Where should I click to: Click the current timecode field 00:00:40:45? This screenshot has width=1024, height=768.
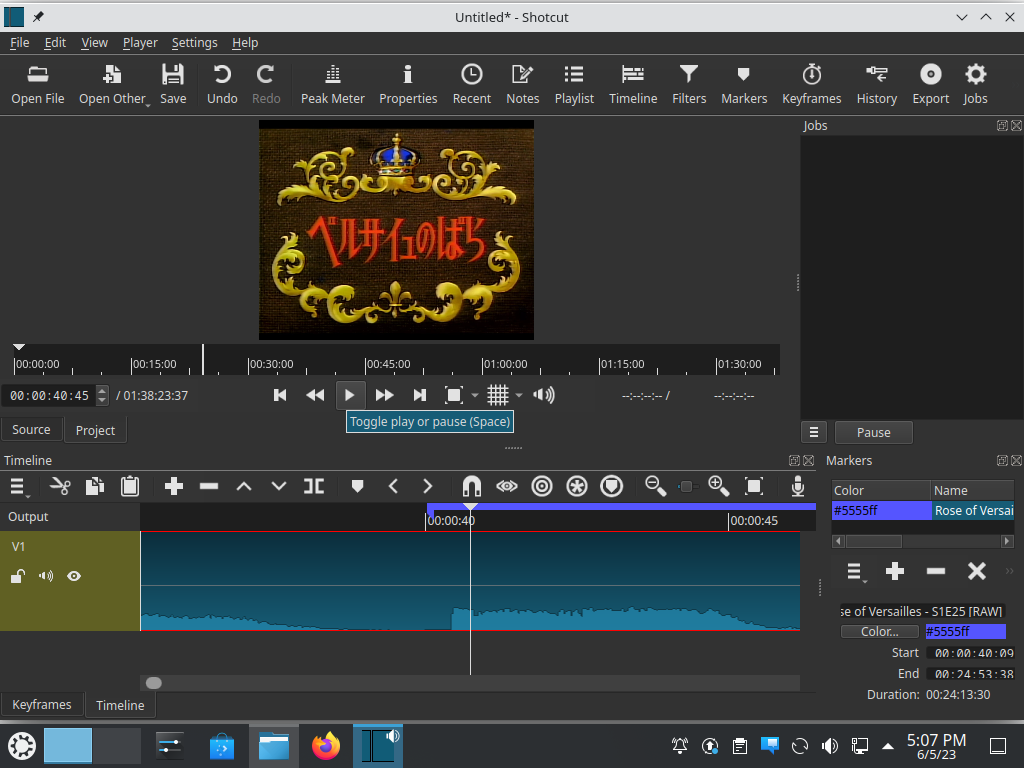49,396
